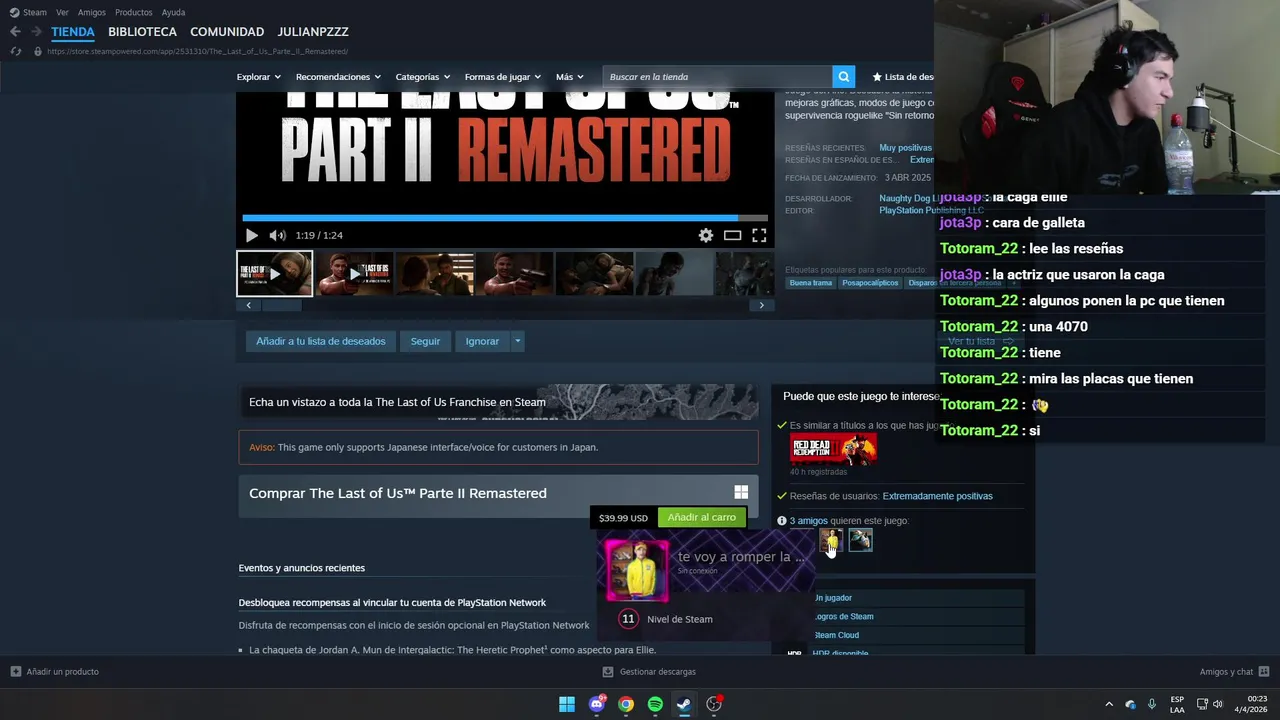Enter fullscreen on the trailer video

759,235
